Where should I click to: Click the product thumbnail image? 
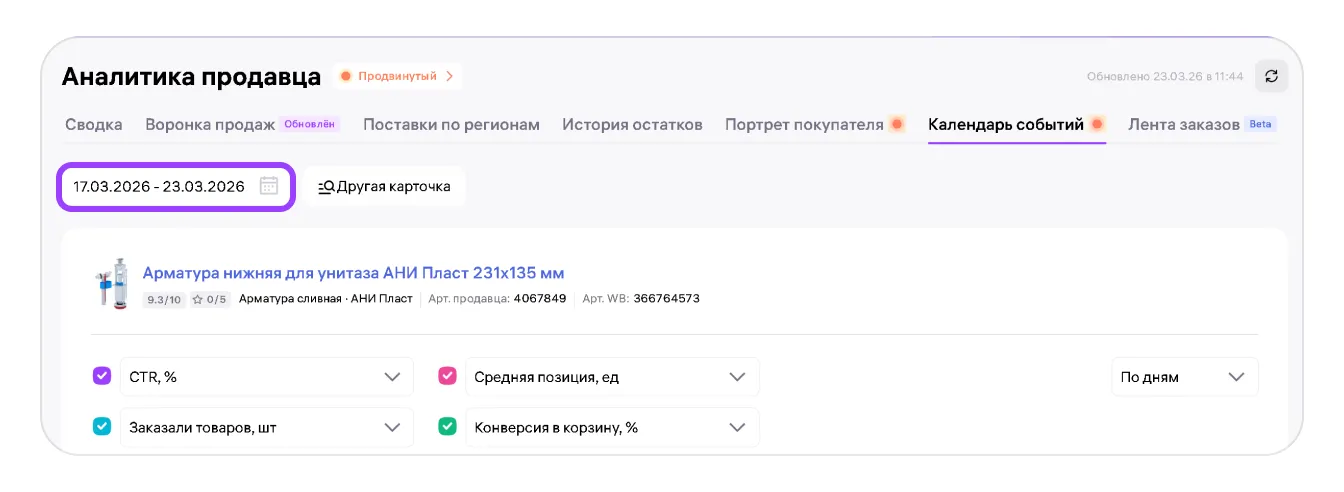pos(111,283)
